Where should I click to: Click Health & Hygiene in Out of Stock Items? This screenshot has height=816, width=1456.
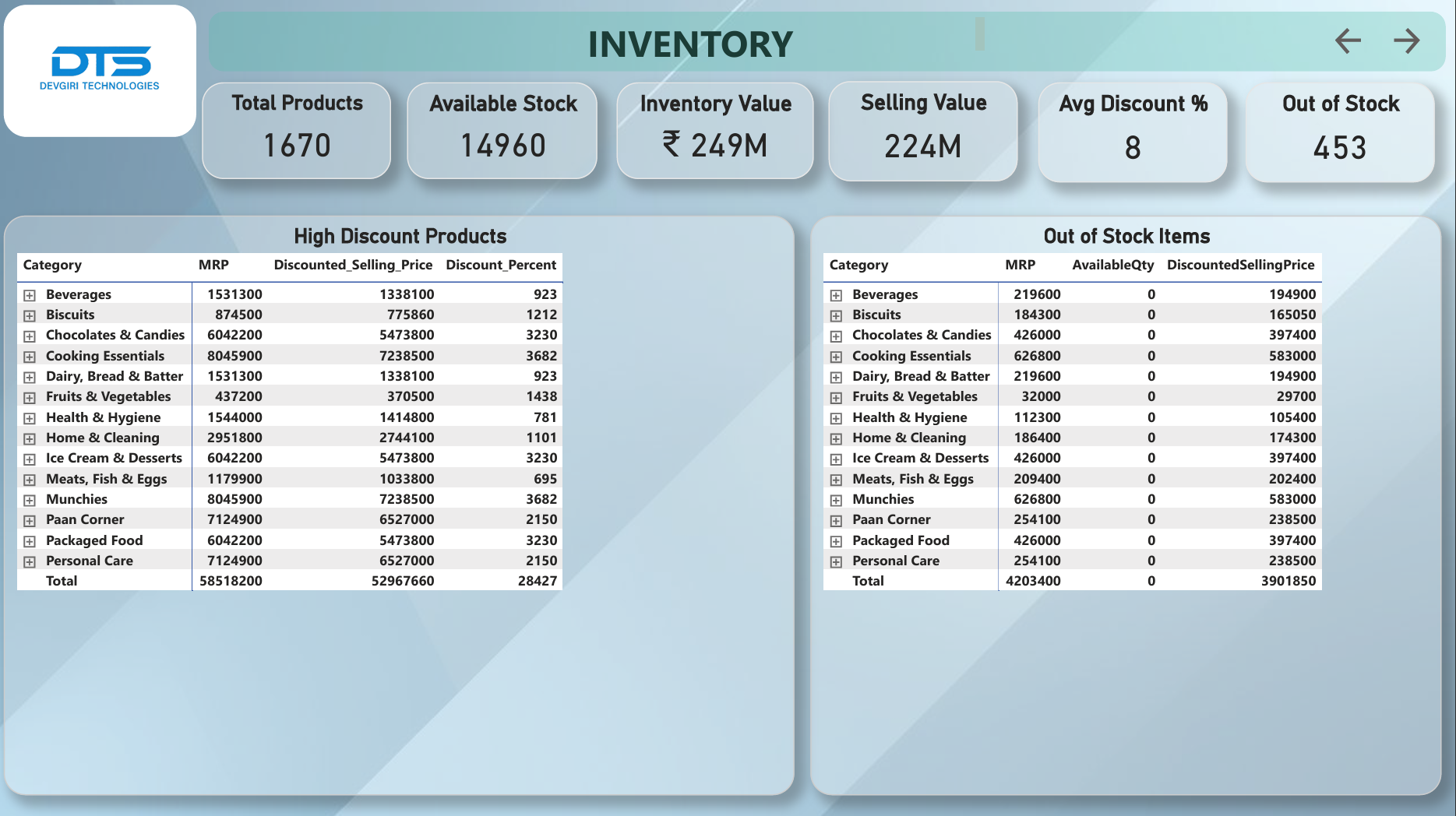click(x=909, y=417)
